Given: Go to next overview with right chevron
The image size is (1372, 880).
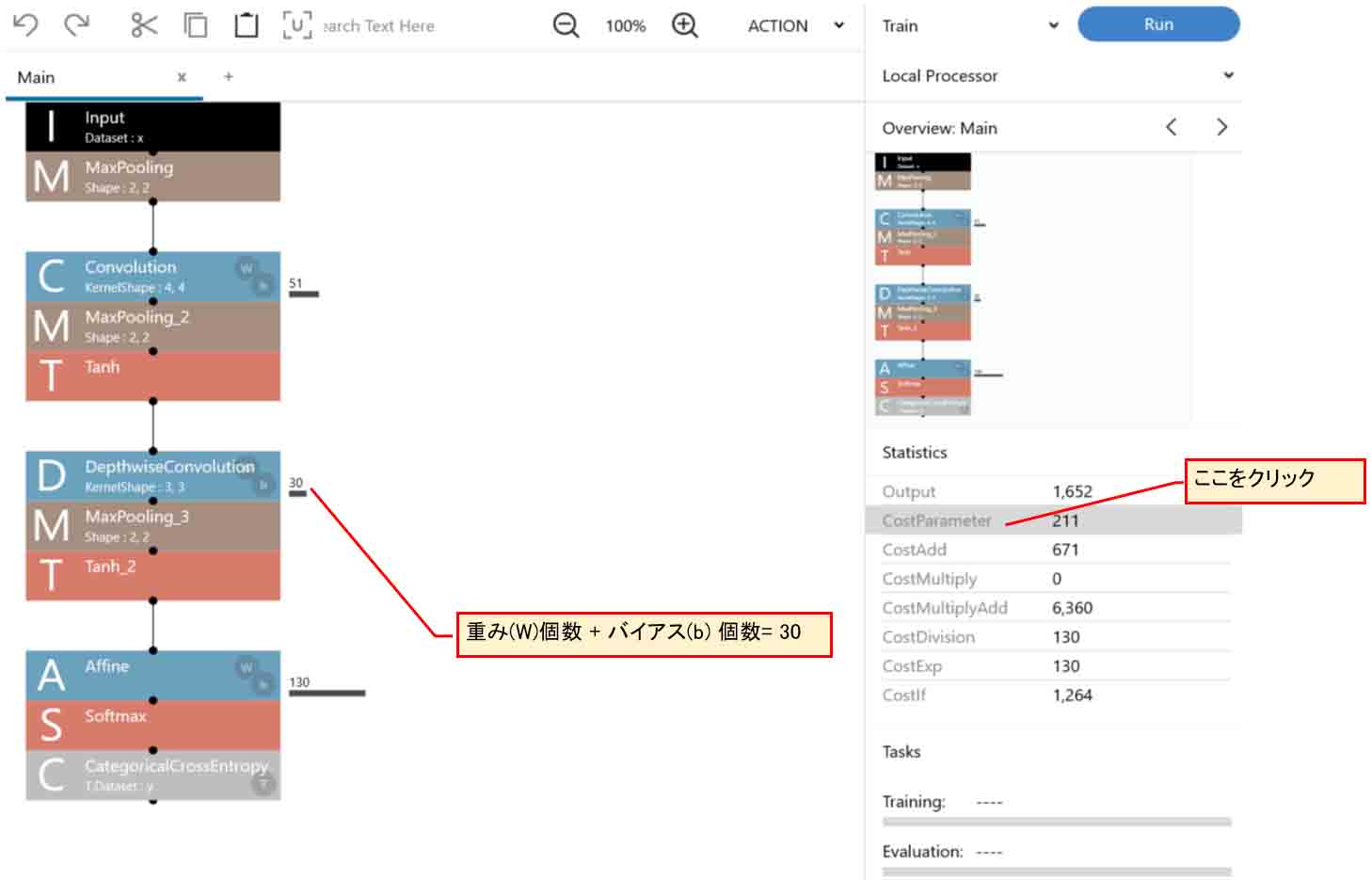Looking at the screenshot, I should point(1221,127).
